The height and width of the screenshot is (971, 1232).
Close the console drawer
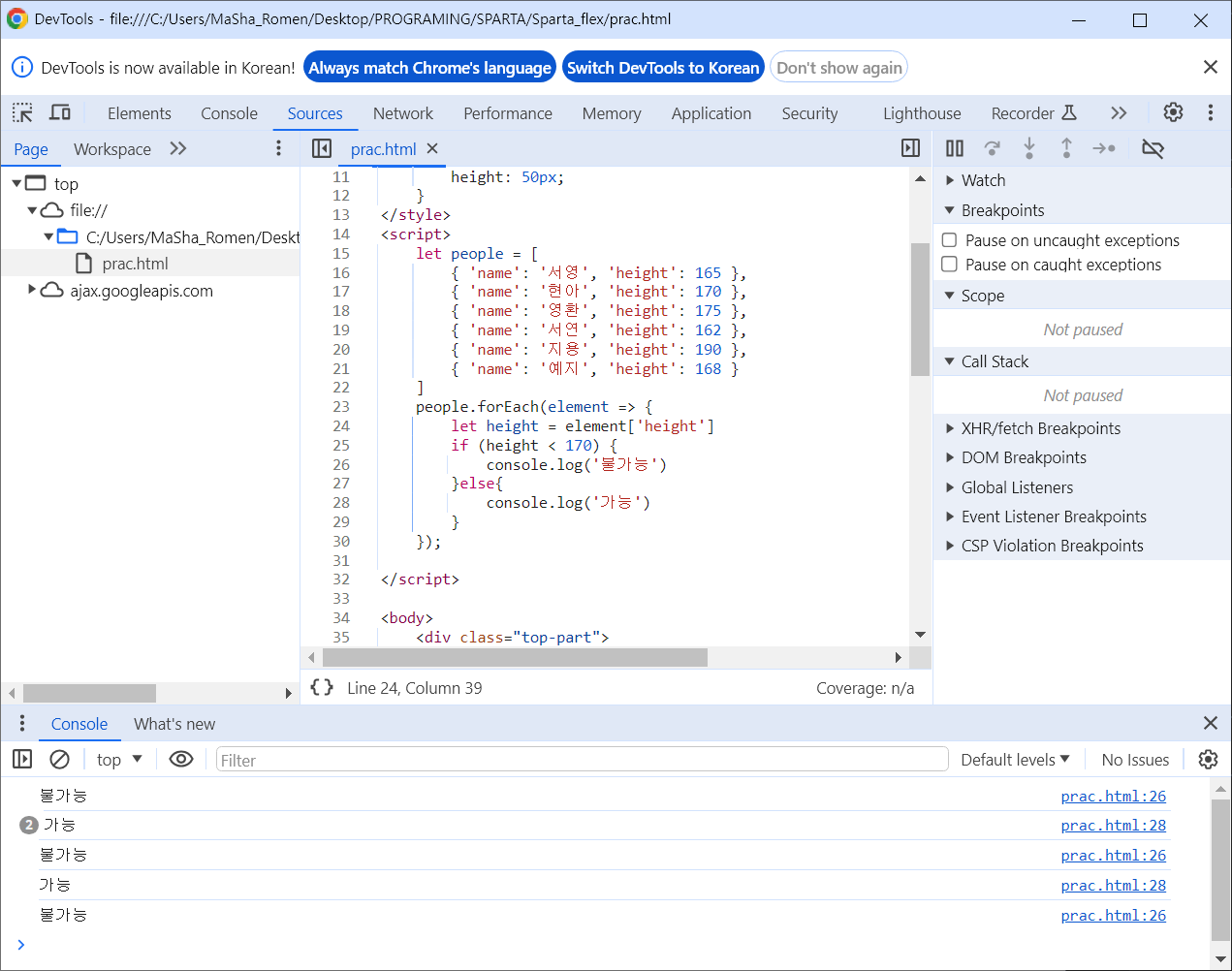pos(1210,723)
